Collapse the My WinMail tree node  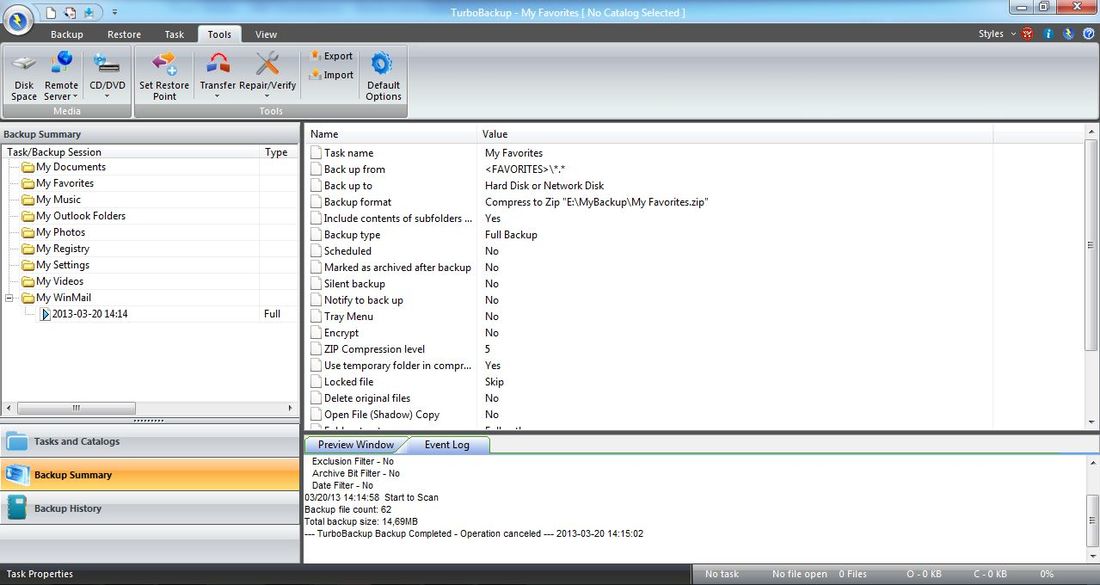click(x=9, y=298)
